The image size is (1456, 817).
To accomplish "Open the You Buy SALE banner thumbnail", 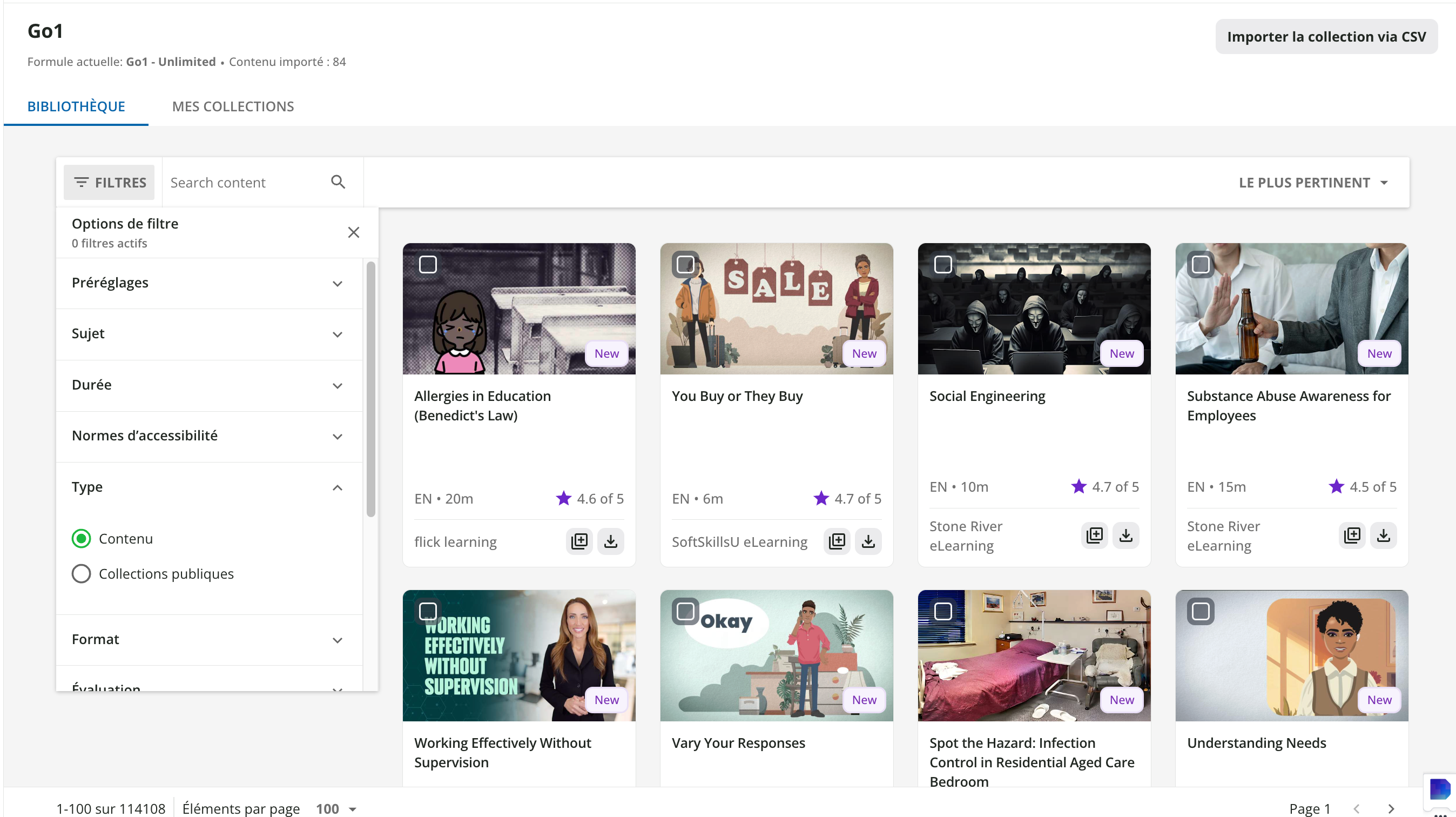I will (x=777, y=309).
